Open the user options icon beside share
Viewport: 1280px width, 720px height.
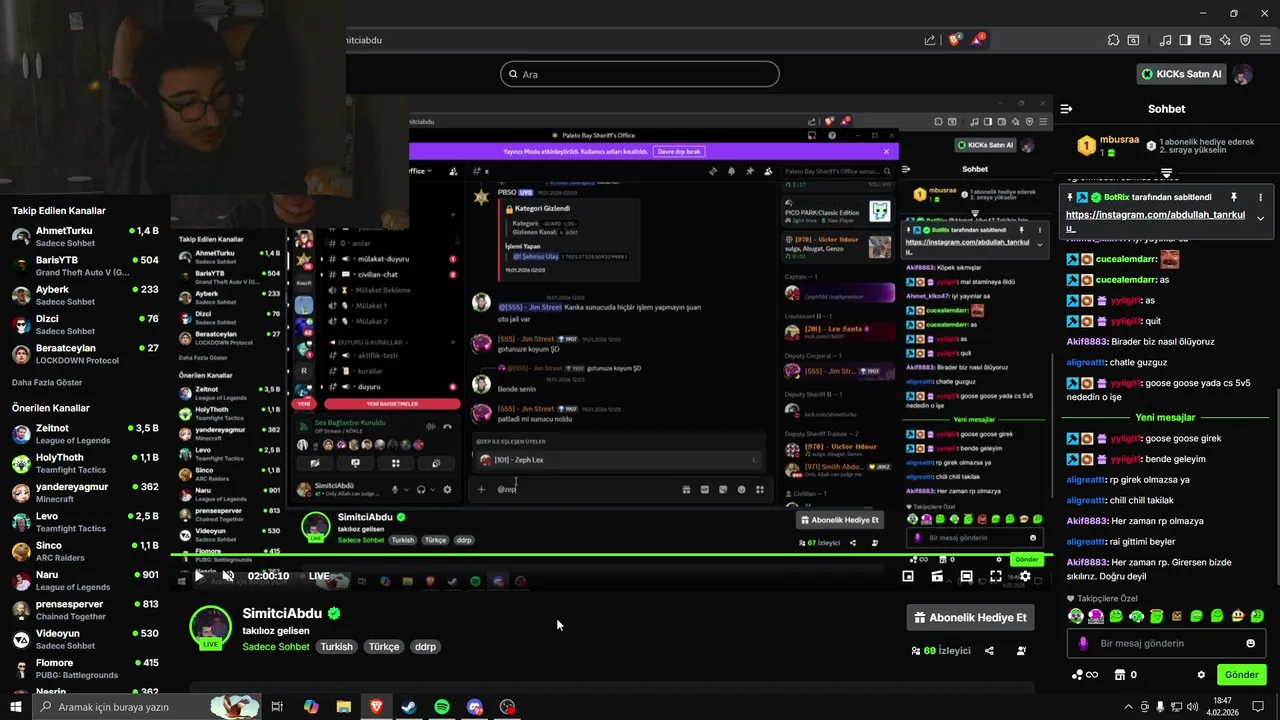click(x=1021, y=650)
